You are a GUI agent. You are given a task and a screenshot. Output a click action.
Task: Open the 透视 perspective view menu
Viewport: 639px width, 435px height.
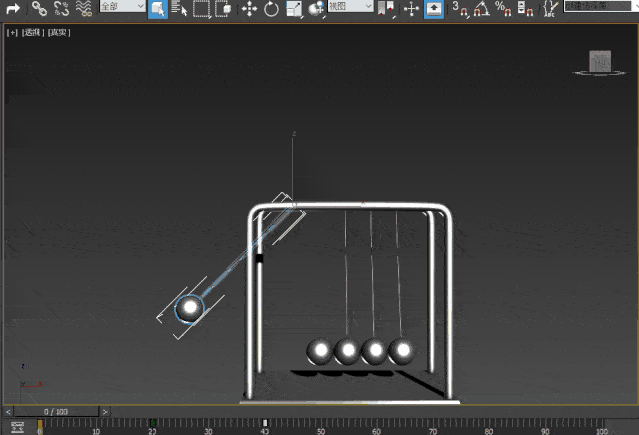point(33,33)
